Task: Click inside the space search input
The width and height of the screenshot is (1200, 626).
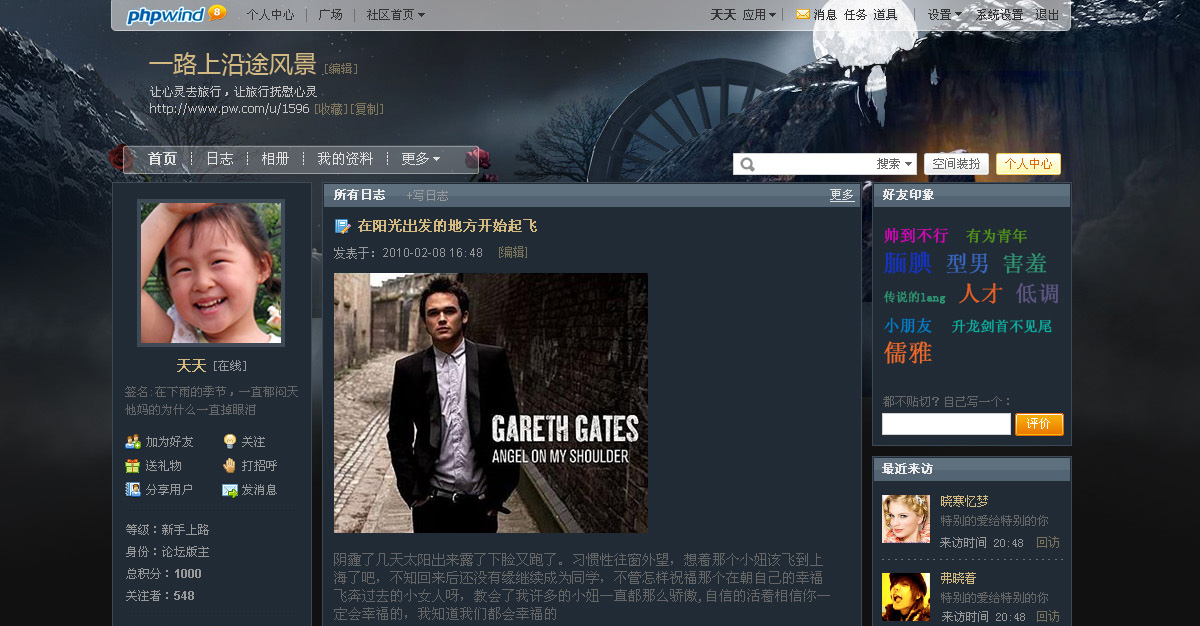Action: [815, 164]
